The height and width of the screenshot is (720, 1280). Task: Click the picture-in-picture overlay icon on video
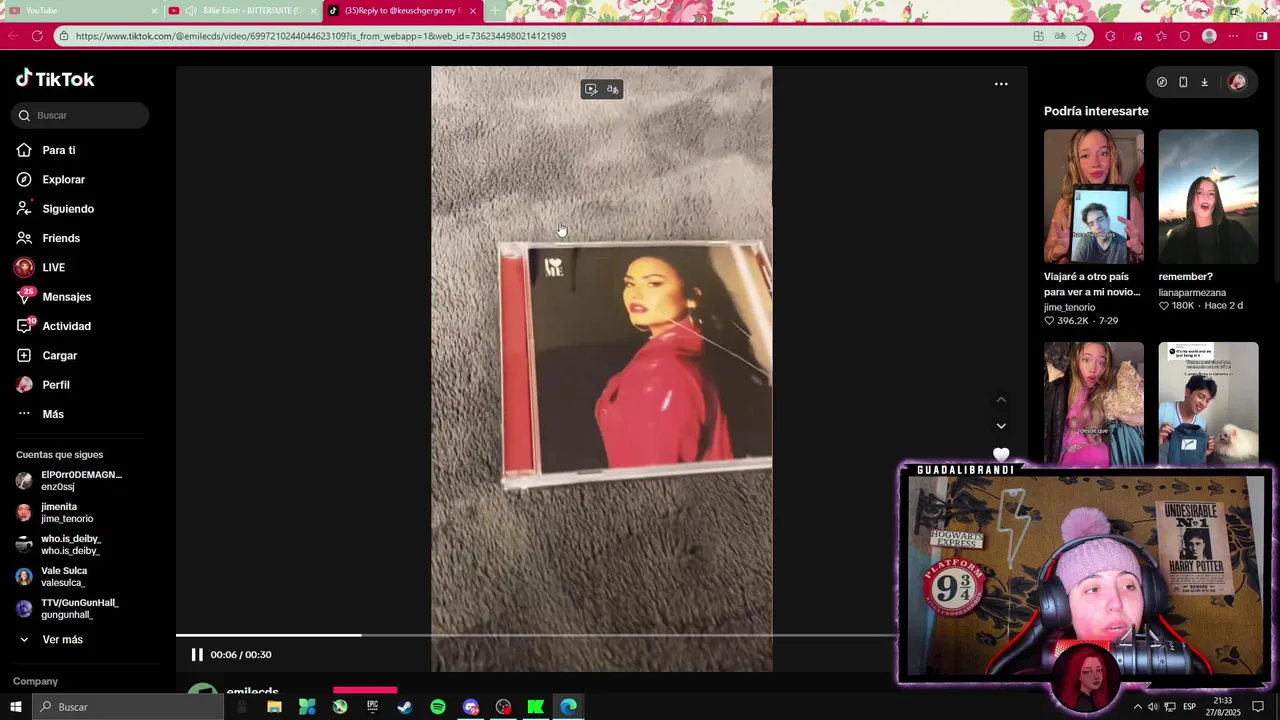tap(591, 89)
